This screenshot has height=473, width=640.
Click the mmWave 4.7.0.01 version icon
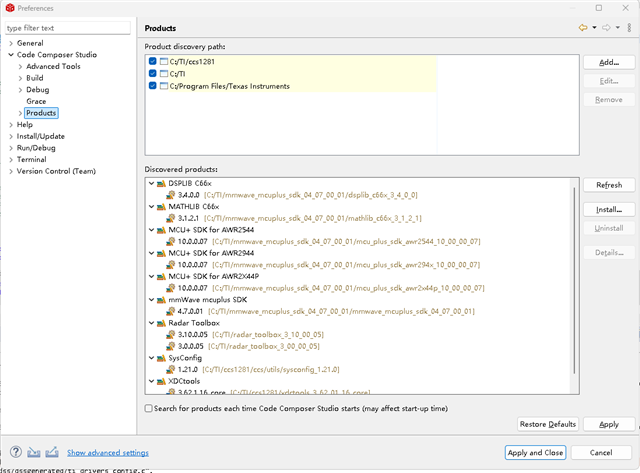(171, 311)
